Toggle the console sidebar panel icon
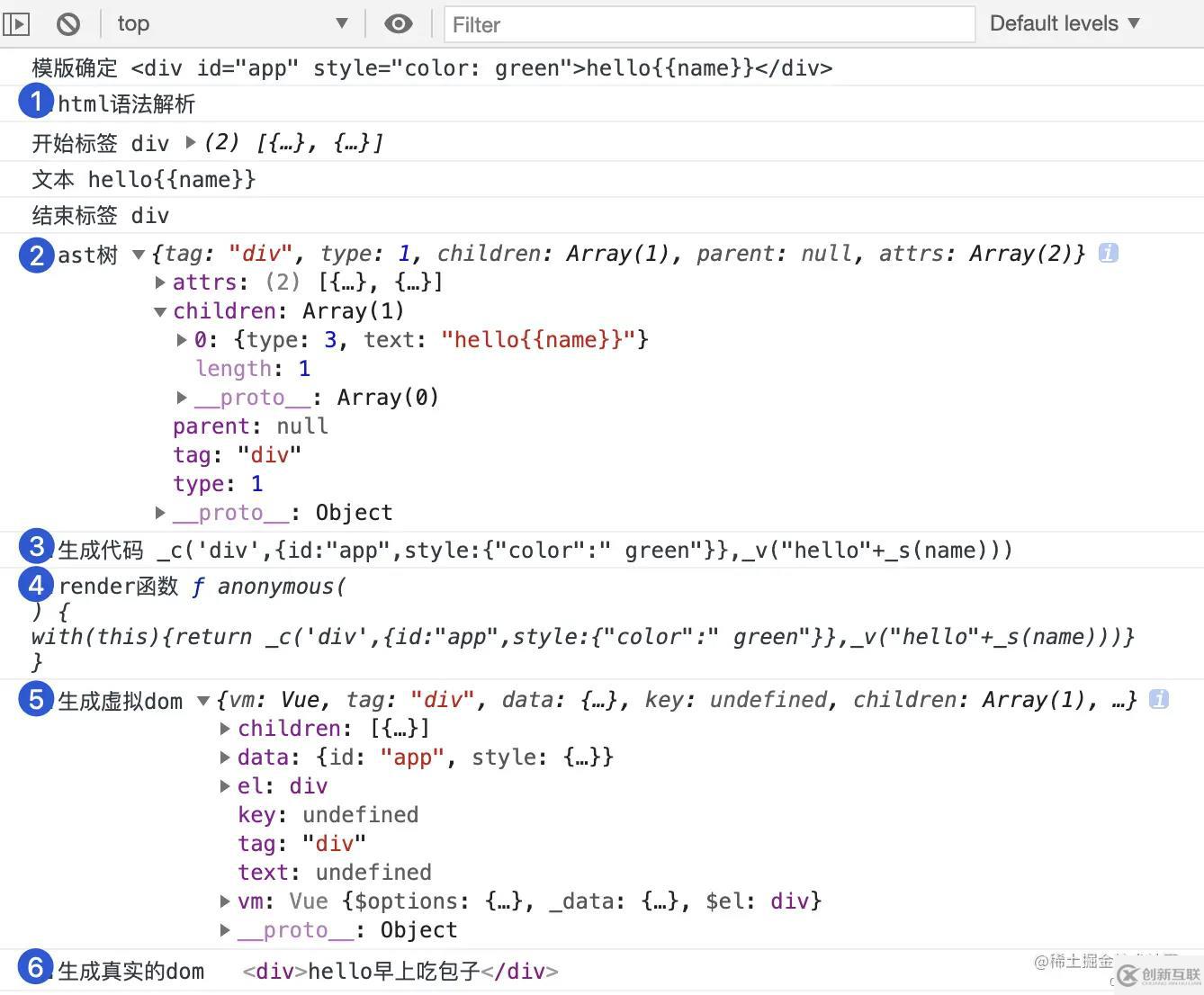This screenshot has width=1204, height=995. pyautogui.click(x=16, y=23)
